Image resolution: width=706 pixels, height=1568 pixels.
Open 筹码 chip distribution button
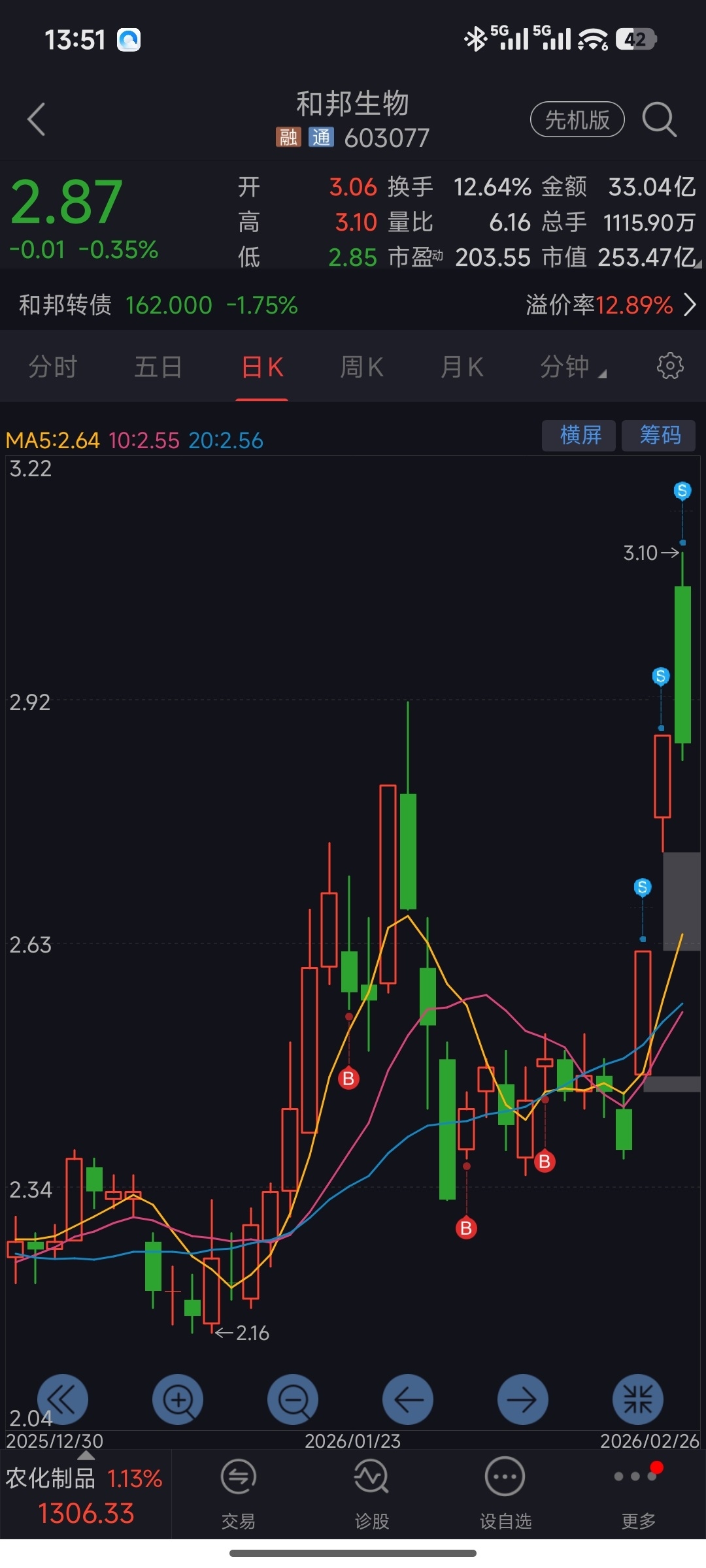coord(658,435)
